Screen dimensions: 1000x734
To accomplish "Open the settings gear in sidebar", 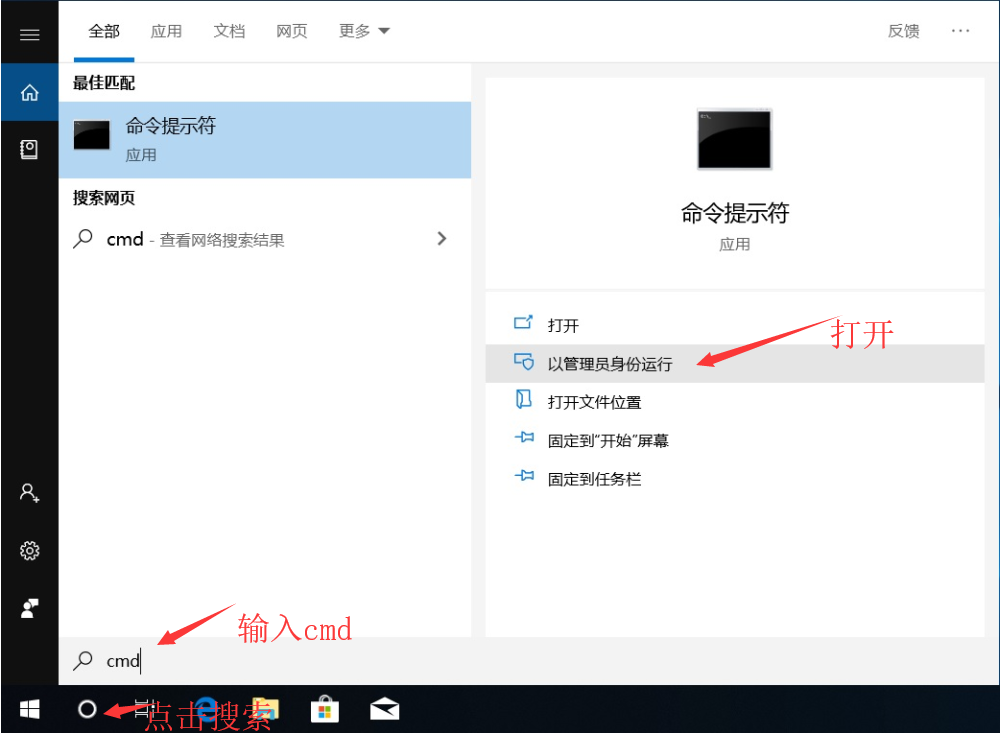I will tap(29, 550).
